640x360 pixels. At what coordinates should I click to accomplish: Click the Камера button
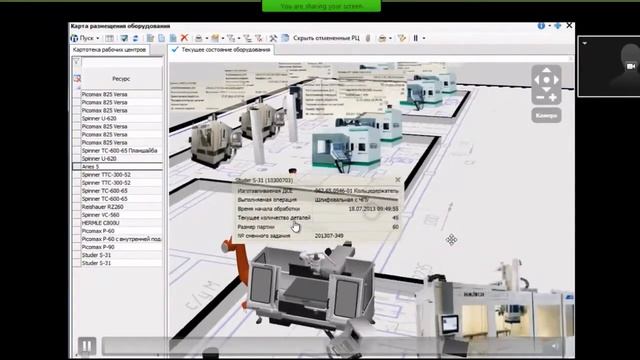(546, 116)
